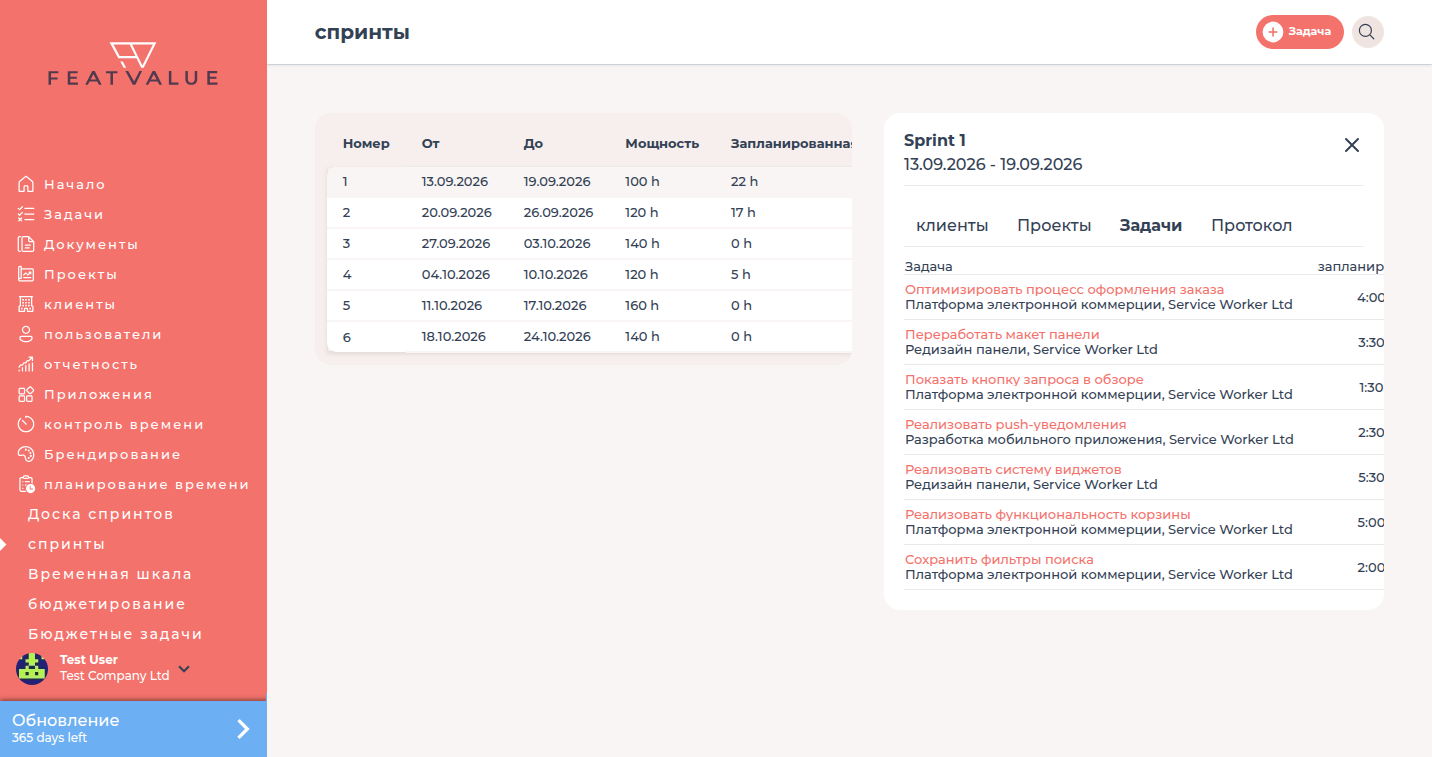This screenshot has height=757, width=1432.
Task: Click the Задачи checklist icon
Action: pyautogui.click(x=27, y=214)
